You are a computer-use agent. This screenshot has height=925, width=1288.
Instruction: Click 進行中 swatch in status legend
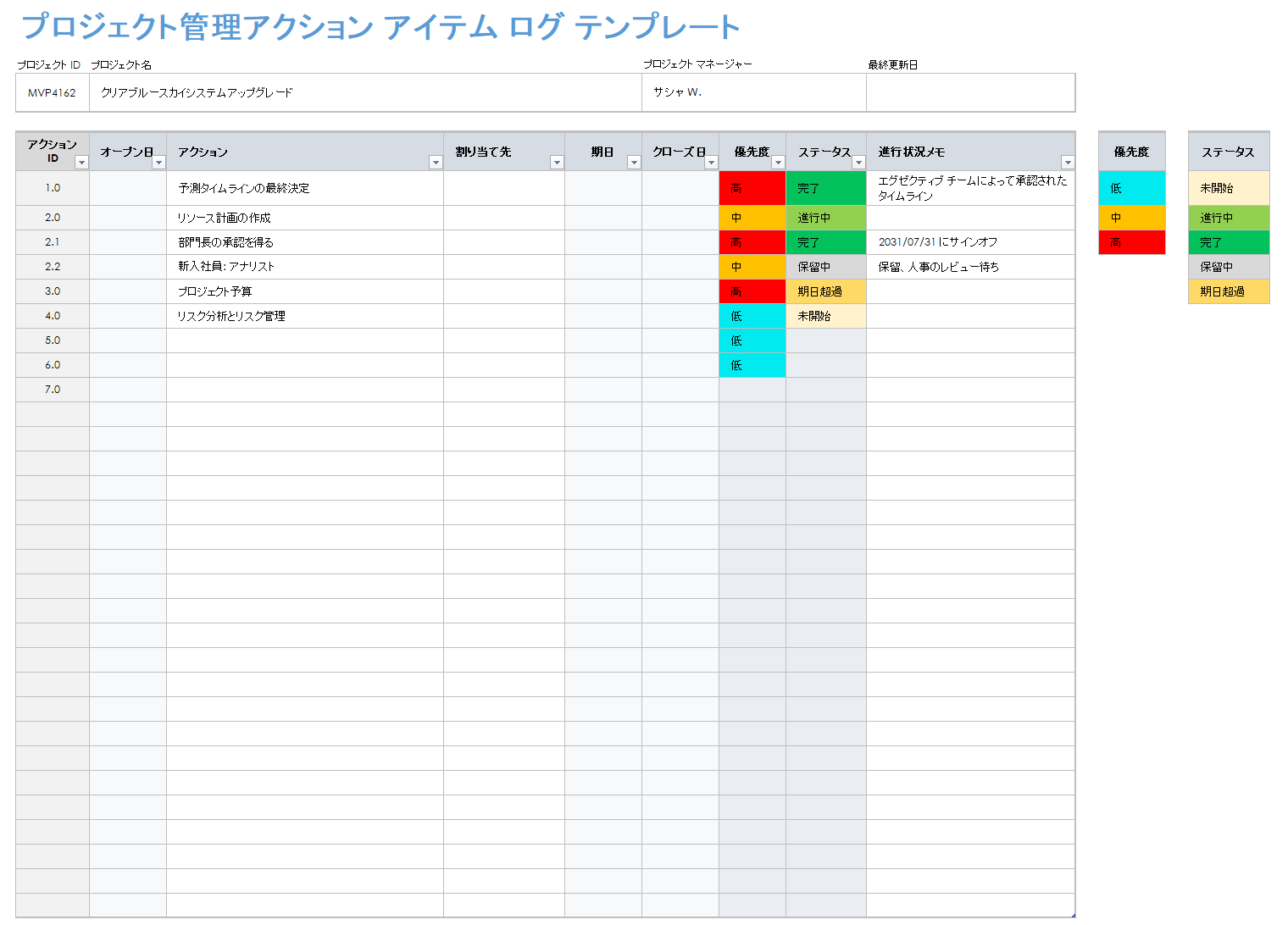point(1229,218)
